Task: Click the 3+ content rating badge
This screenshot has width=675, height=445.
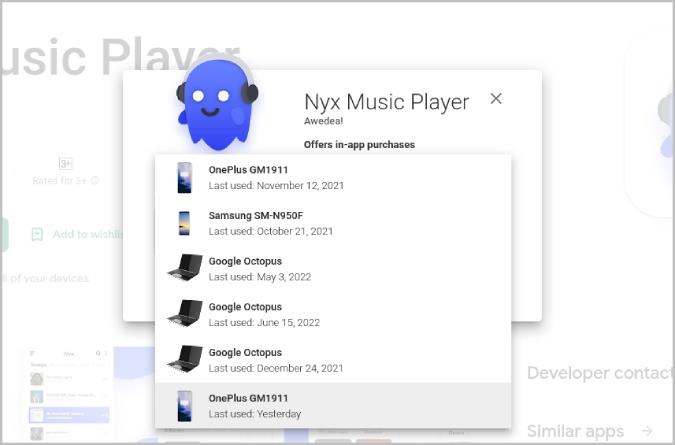Action: [x=65, y=164]
